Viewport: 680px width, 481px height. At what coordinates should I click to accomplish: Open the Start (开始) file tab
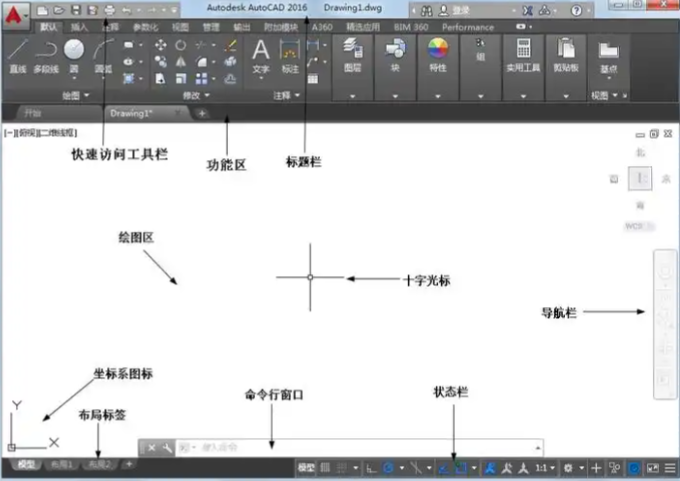tap(33, 114)
